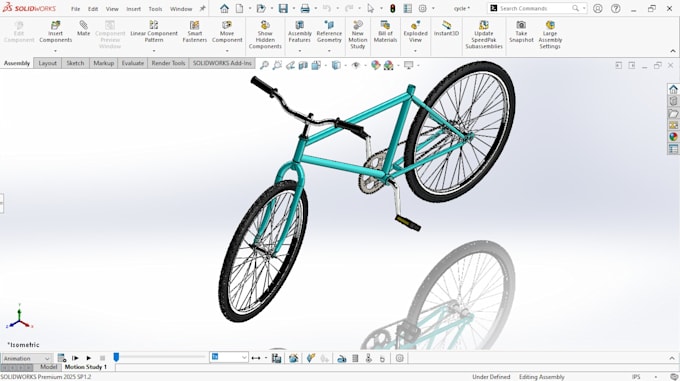The height and width of the screenshot is (381, 680).
Task: Click the Edit Appearance color ball icon
Action: pos(376,65)
